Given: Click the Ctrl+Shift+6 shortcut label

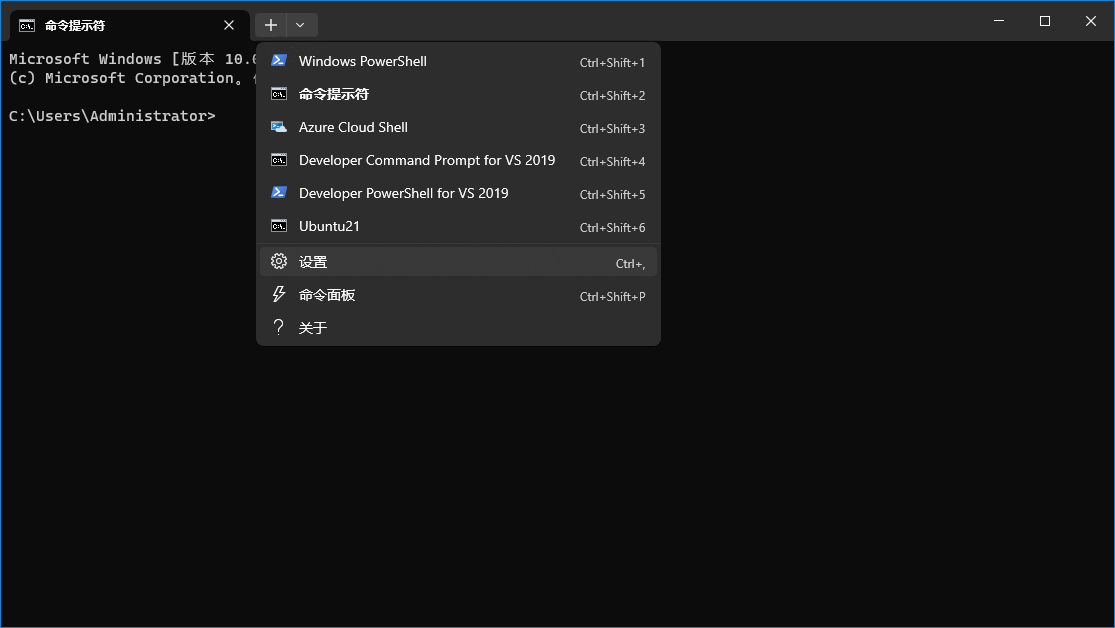Looking at the screenshot, I should (x=612, y=228).
